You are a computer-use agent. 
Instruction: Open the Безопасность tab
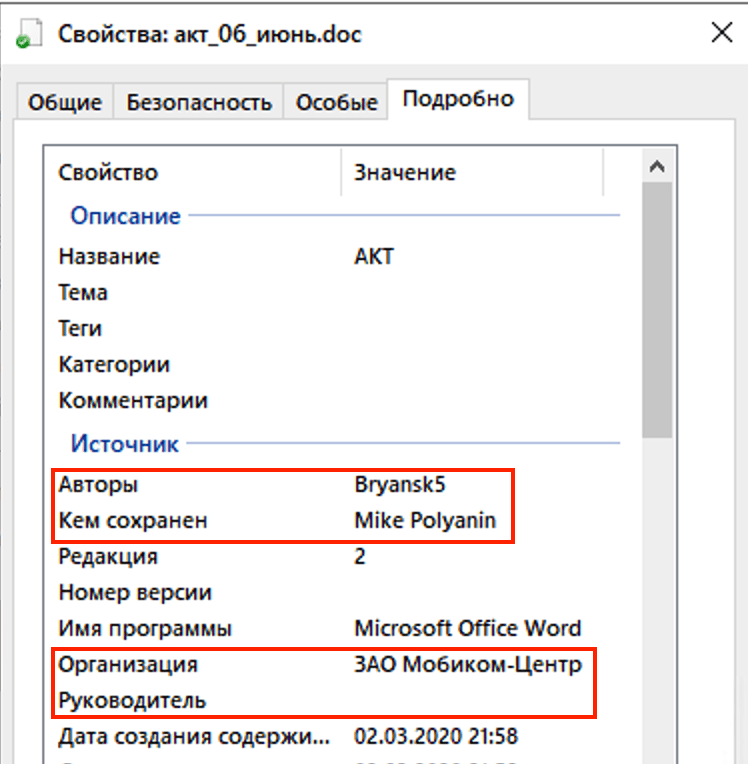point(199,102)
